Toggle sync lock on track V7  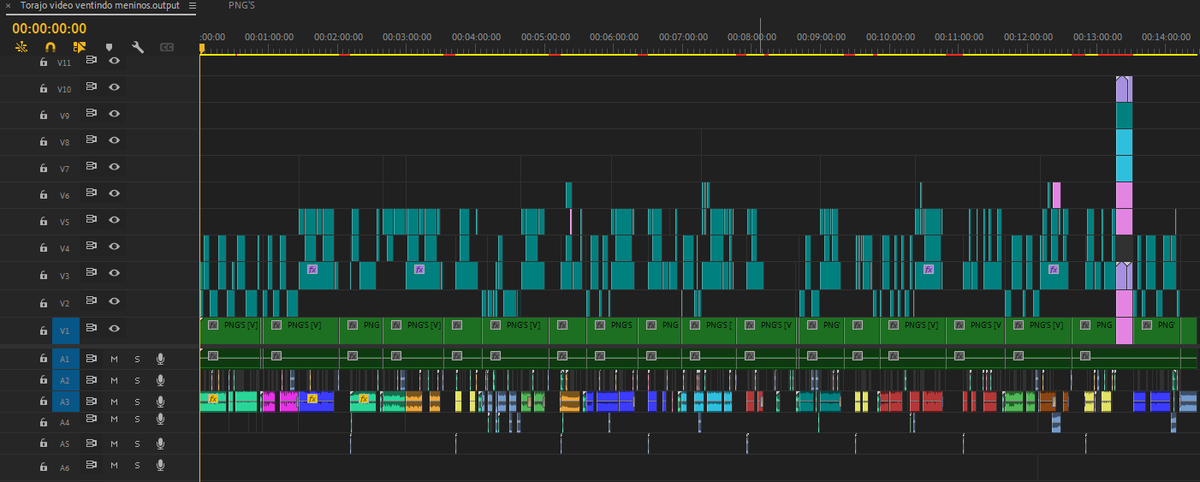pos(91,168)
